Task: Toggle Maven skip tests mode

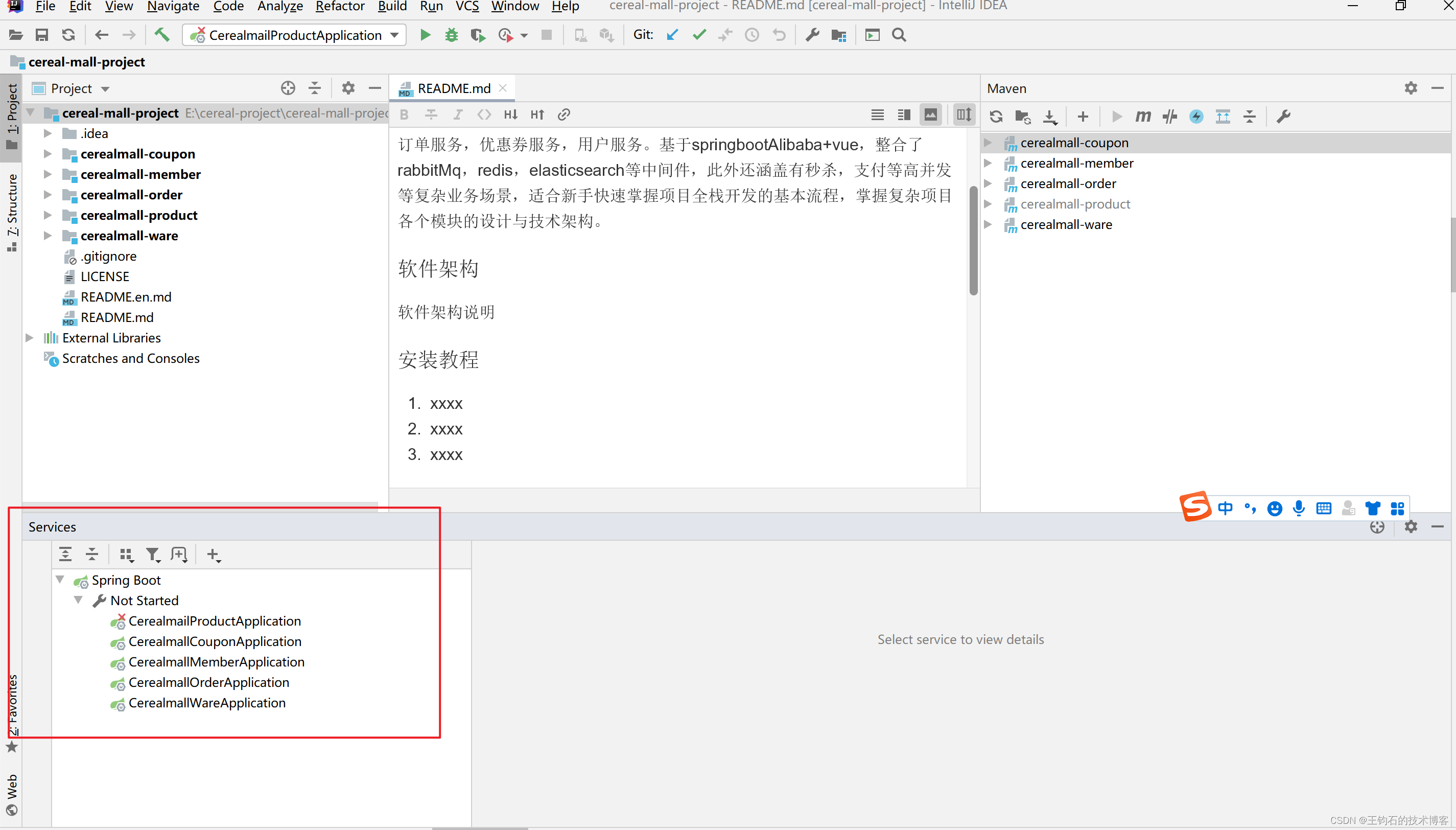Action: tap(1196, 117)
